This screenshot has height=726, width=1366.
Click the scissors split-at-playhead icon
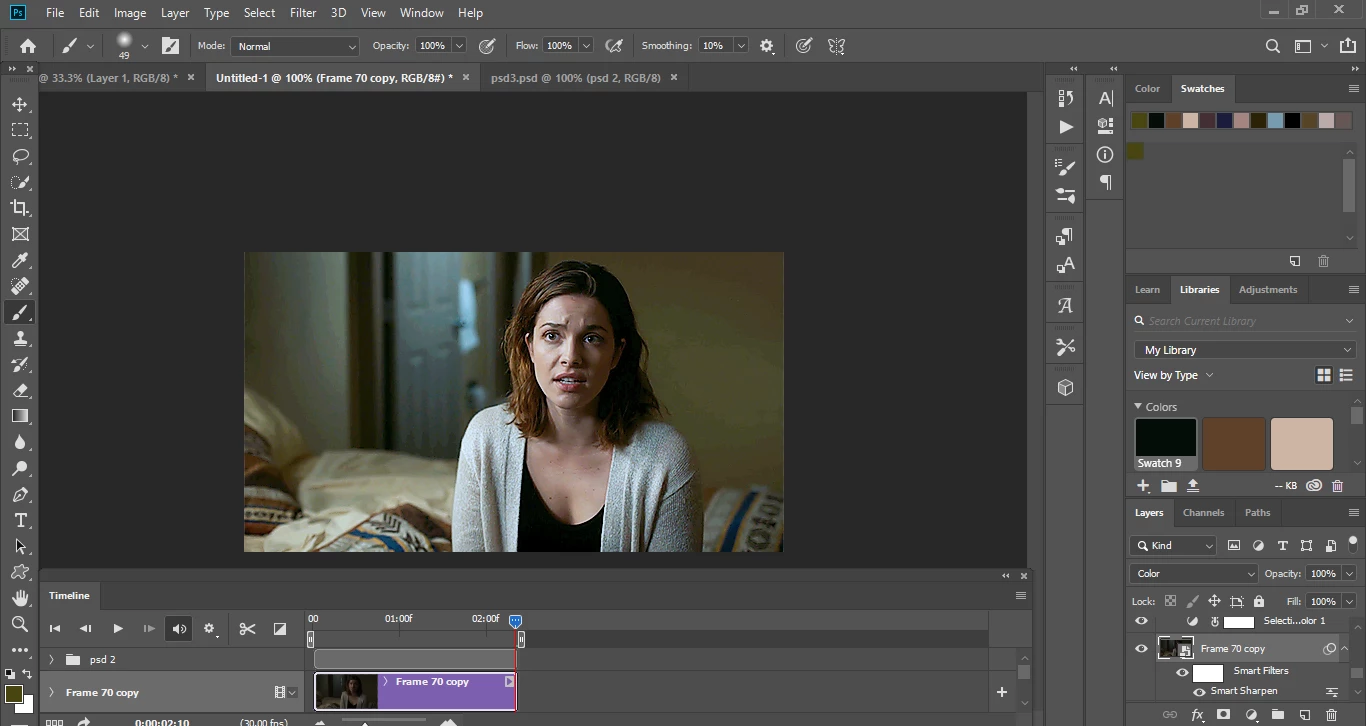click(x=247, y=629)
